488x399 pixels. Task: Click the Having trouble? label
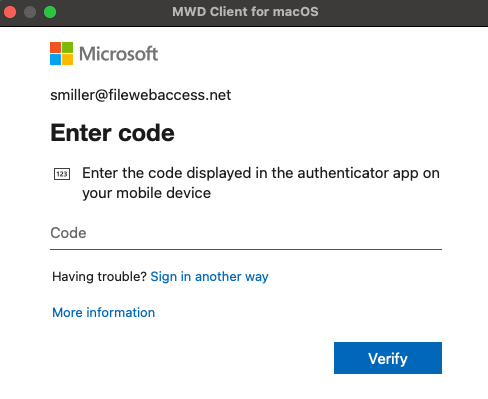click(99, 277)
